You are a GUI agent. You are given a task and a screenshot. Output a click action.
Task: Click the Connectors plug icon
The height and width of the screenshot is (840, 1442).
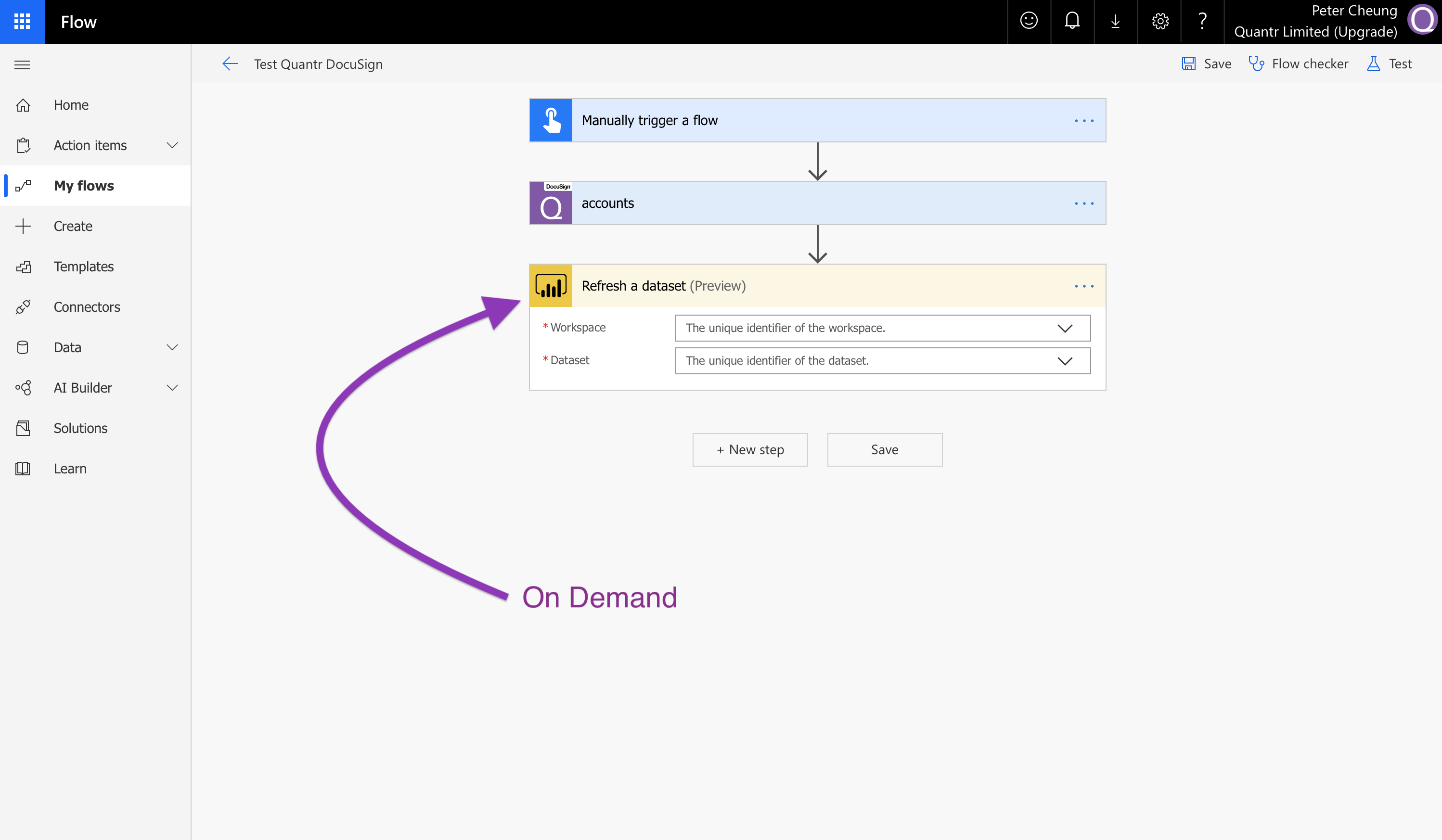[23, 306]
